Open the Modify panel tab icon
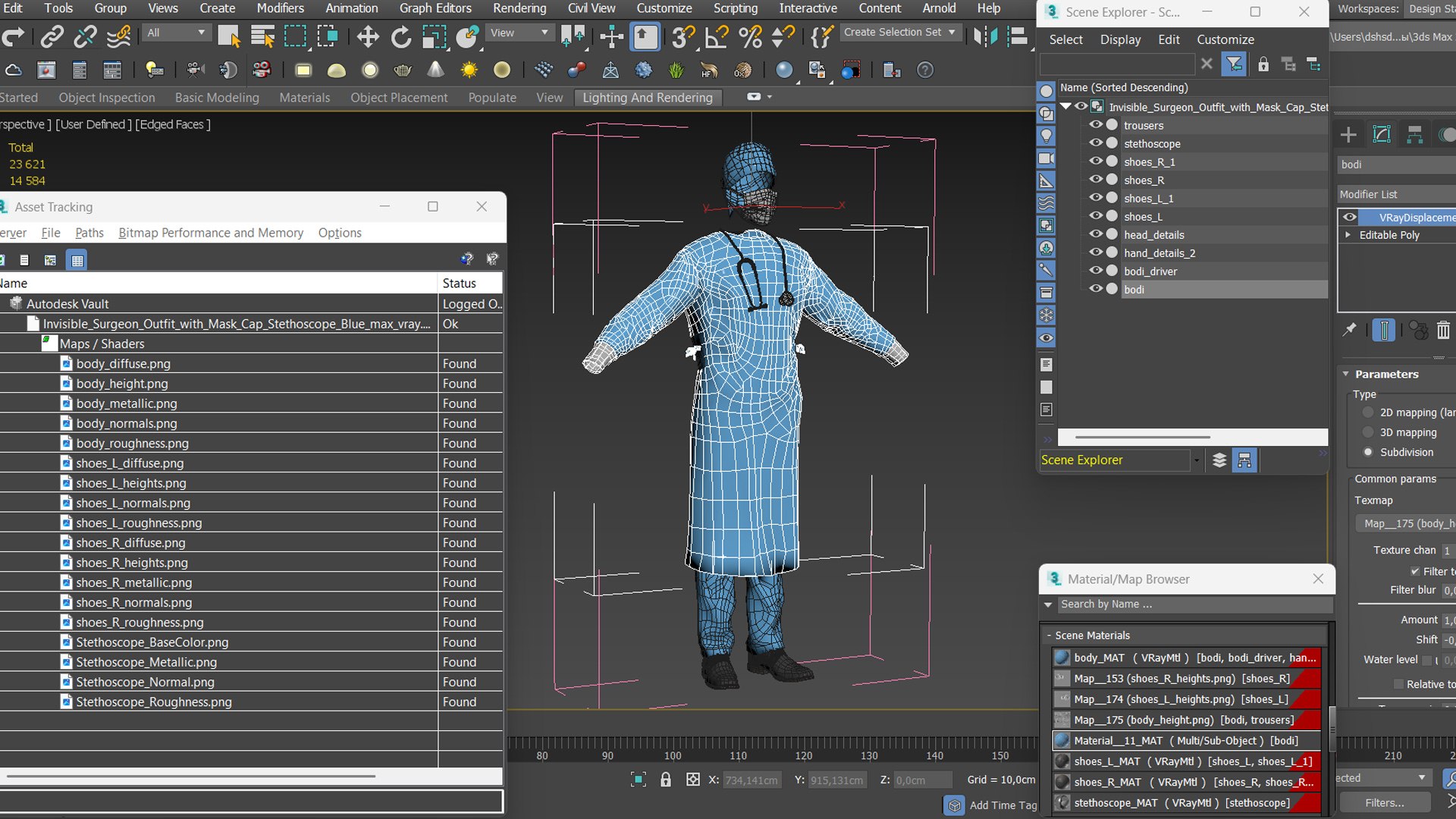 click(x=1382, y=135)
